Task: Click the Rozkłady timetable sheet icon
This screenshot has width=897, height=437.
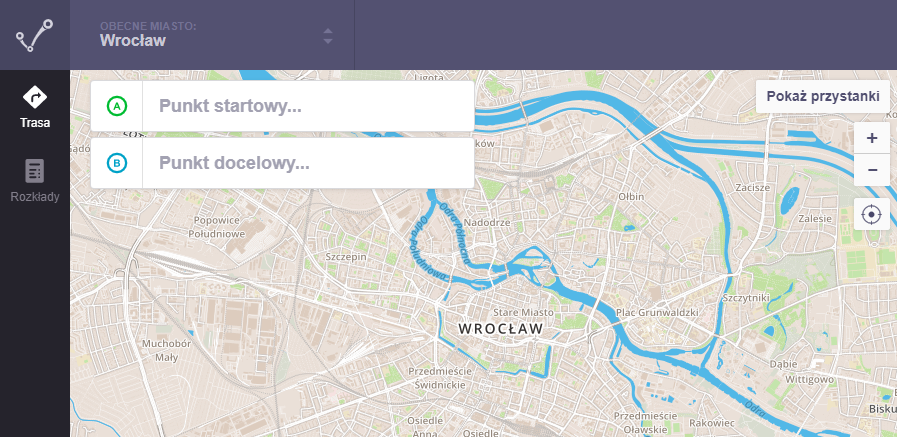Action: [x=35, y=171]
